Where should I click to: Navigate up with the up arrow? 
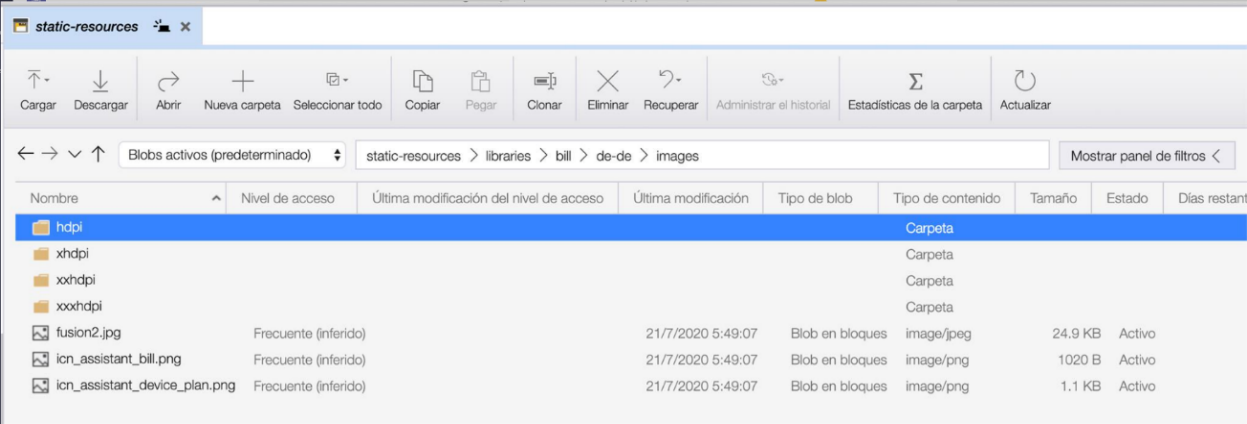(99, 155)
